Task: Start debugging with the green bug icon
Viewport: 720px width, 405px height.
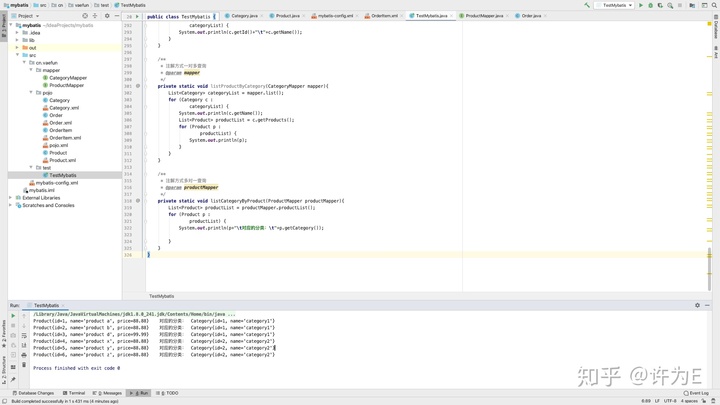Action: [x=651, y=5]
